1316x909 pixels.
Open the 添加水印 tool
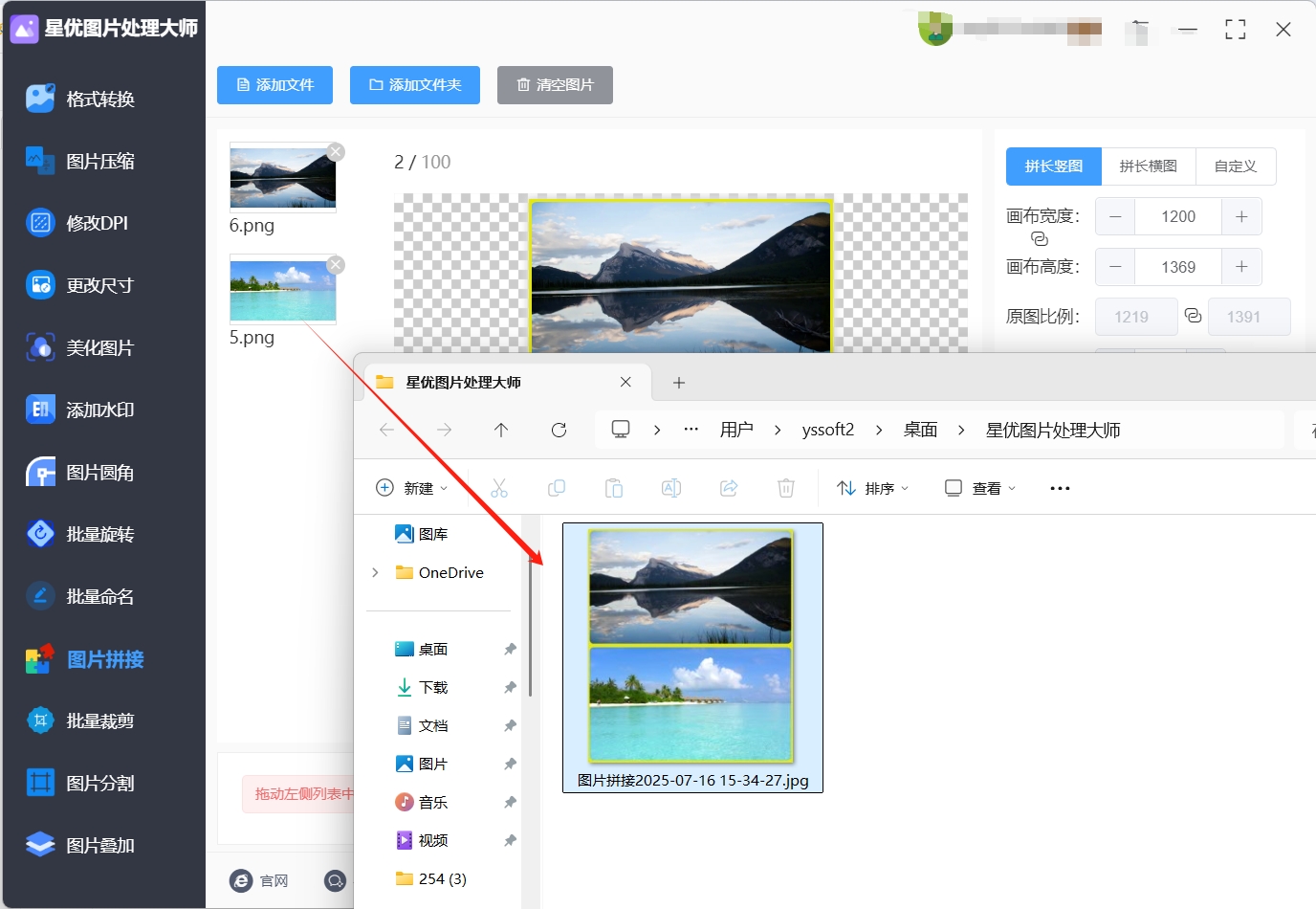81,410
